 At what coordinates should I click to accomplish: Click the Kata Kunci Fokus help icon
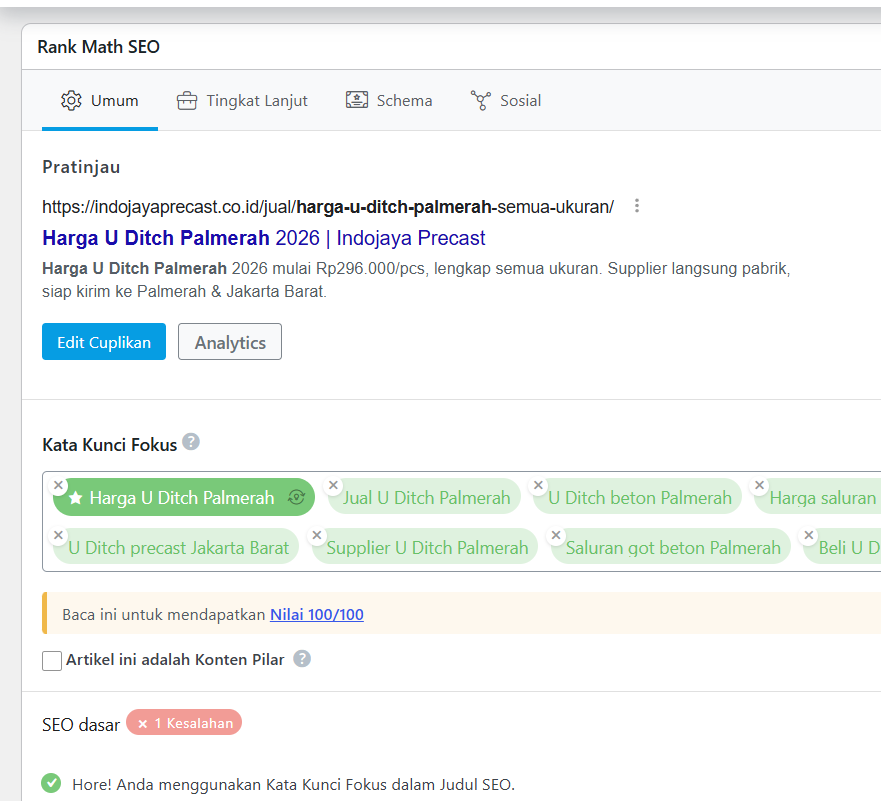click(191, 442)
